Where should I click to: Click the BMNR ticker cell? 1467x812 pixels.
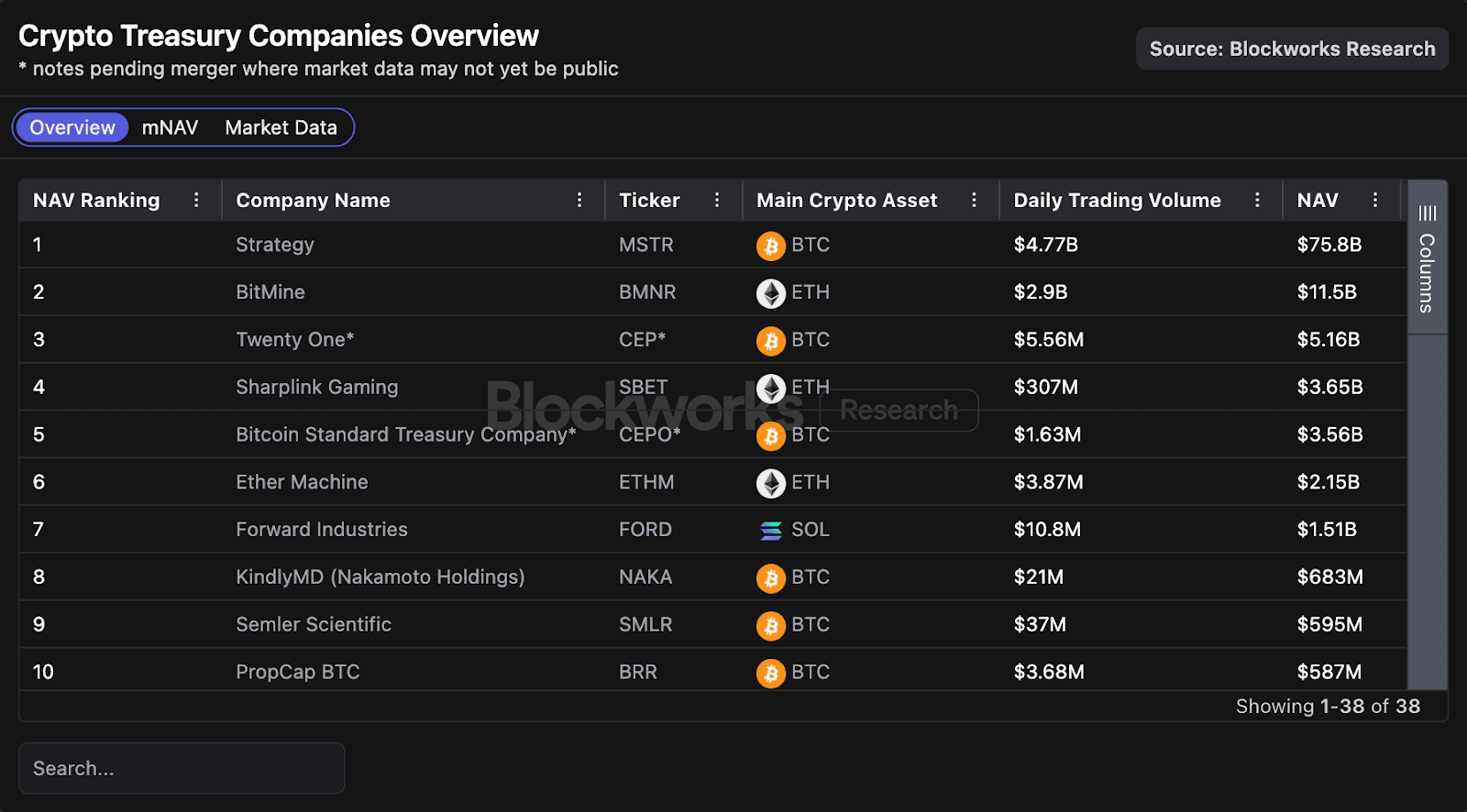(647, 292)
